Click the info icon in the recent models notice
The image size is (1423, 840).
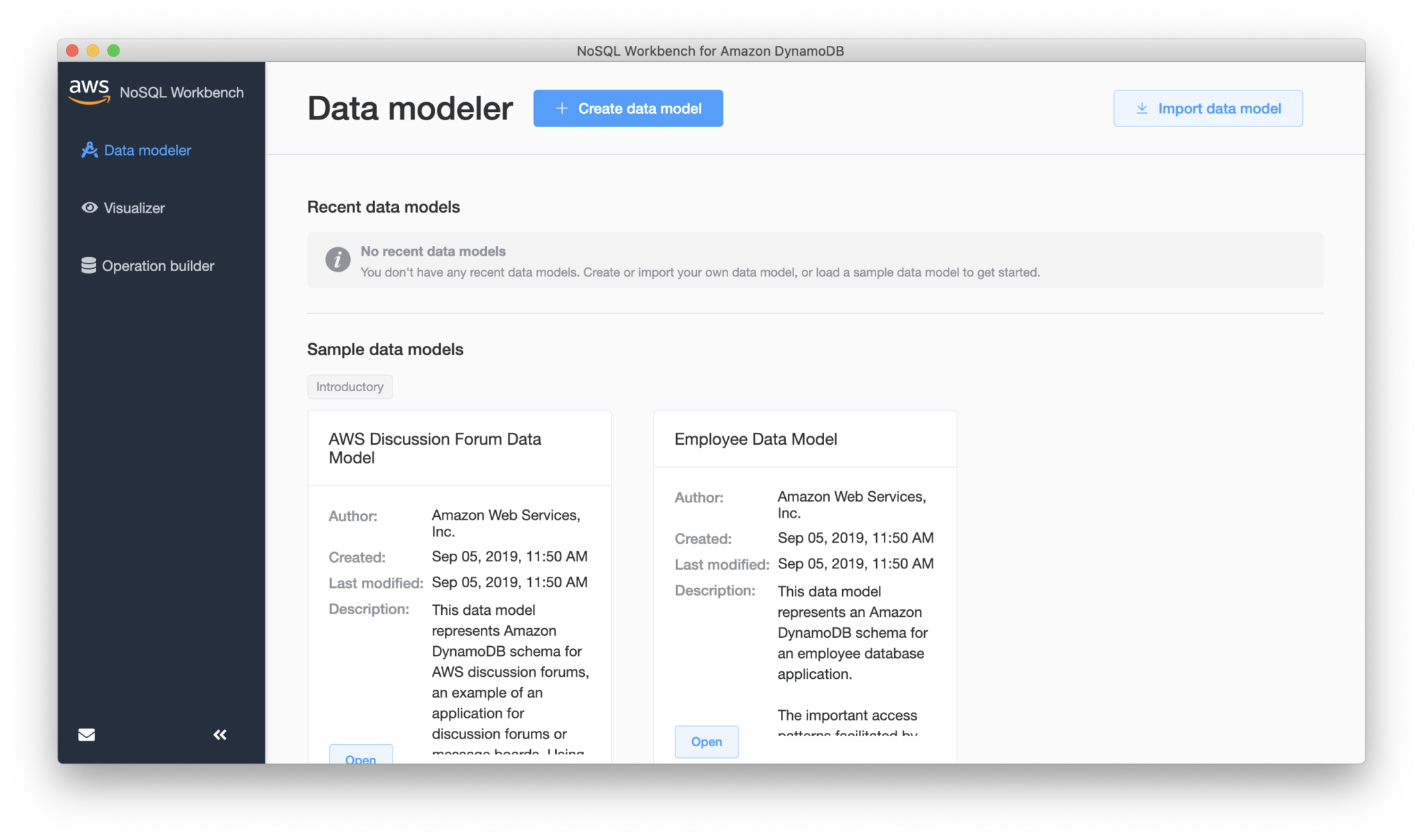pos(338,260)
